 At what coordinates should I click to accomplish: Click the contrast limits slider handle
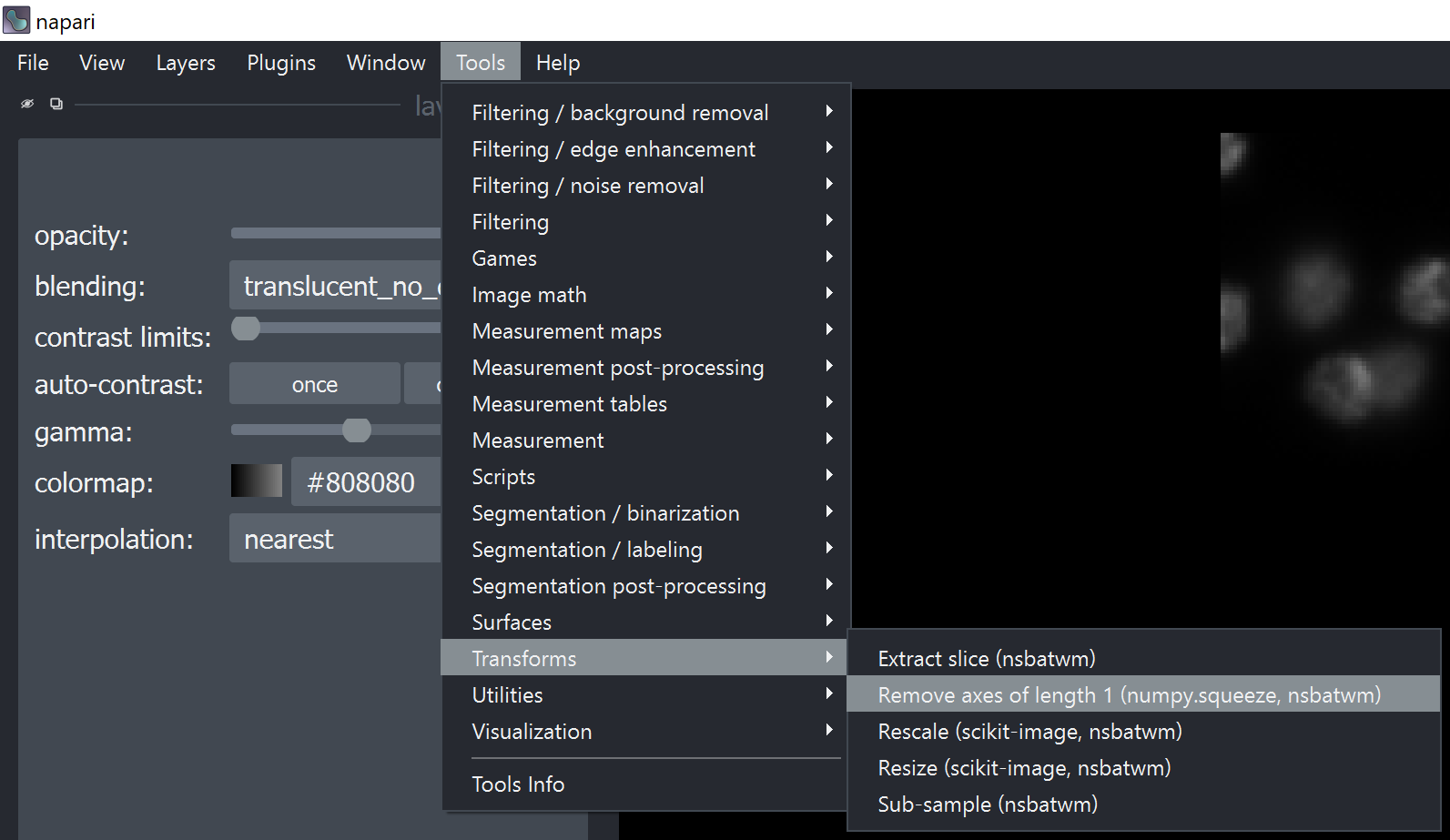tap(246, 328)
